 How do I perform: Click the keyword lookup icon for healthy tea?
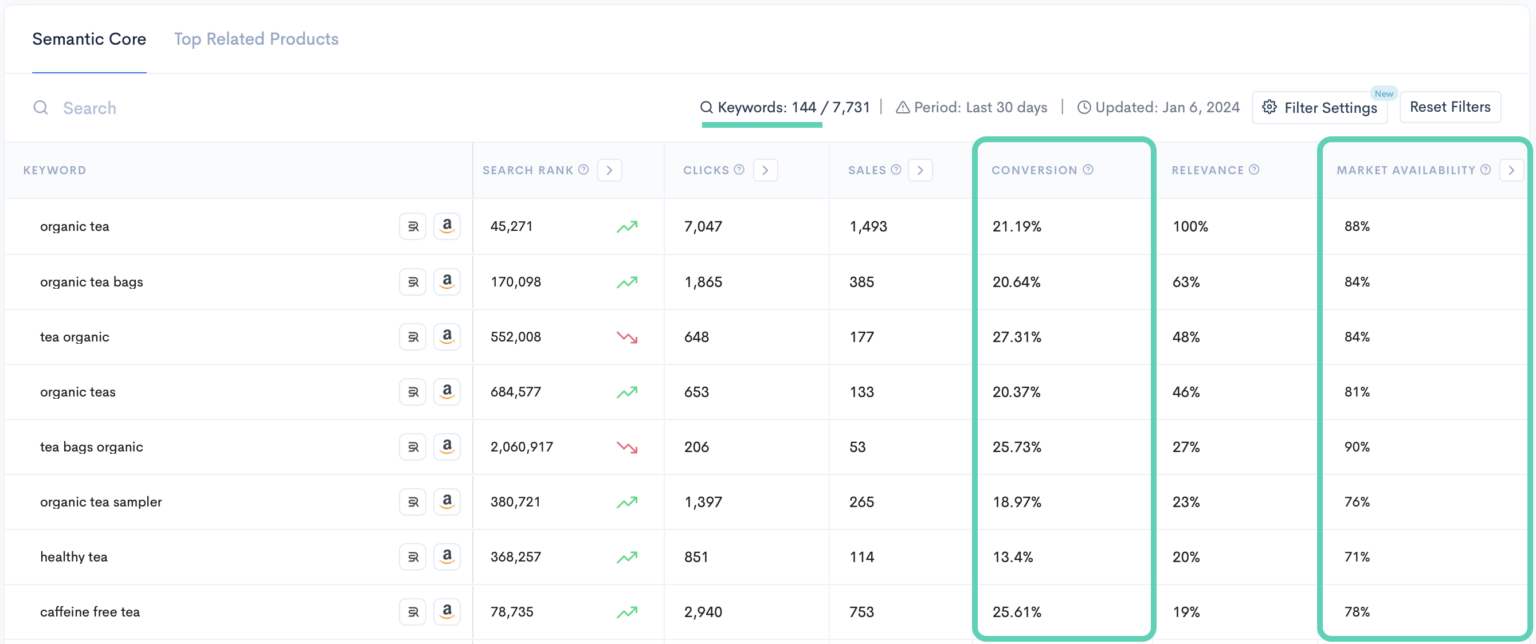(x=412, y=557)
